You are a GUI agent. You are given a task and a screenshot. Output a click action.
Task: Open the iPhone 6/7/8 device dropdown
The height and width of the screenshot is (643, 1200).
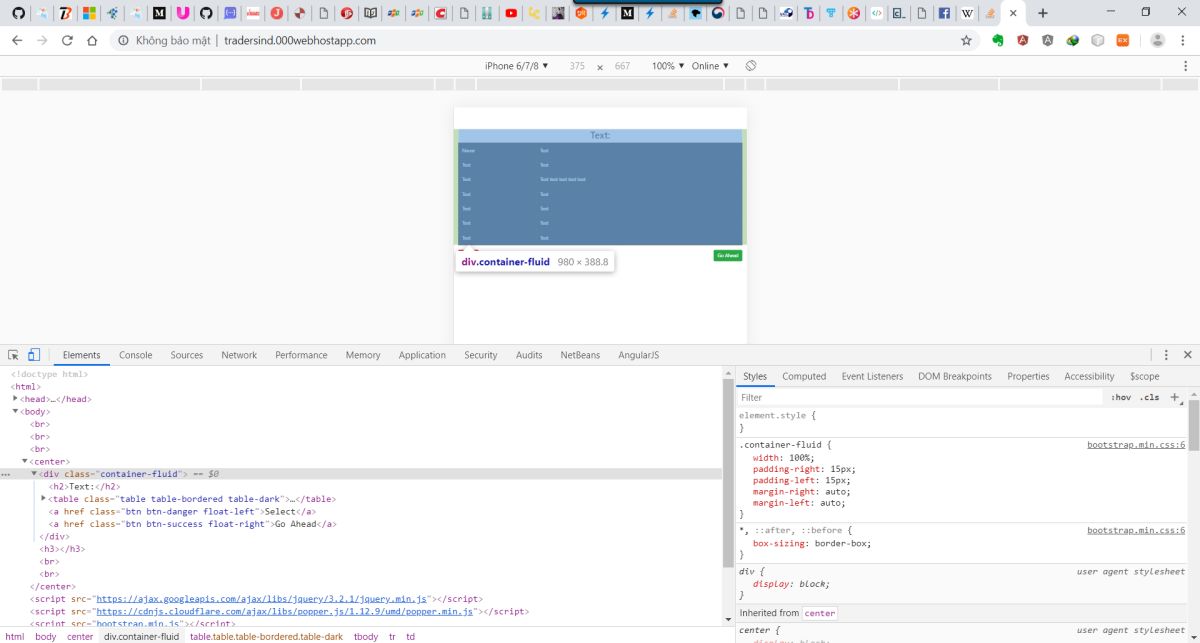(517, 66)
